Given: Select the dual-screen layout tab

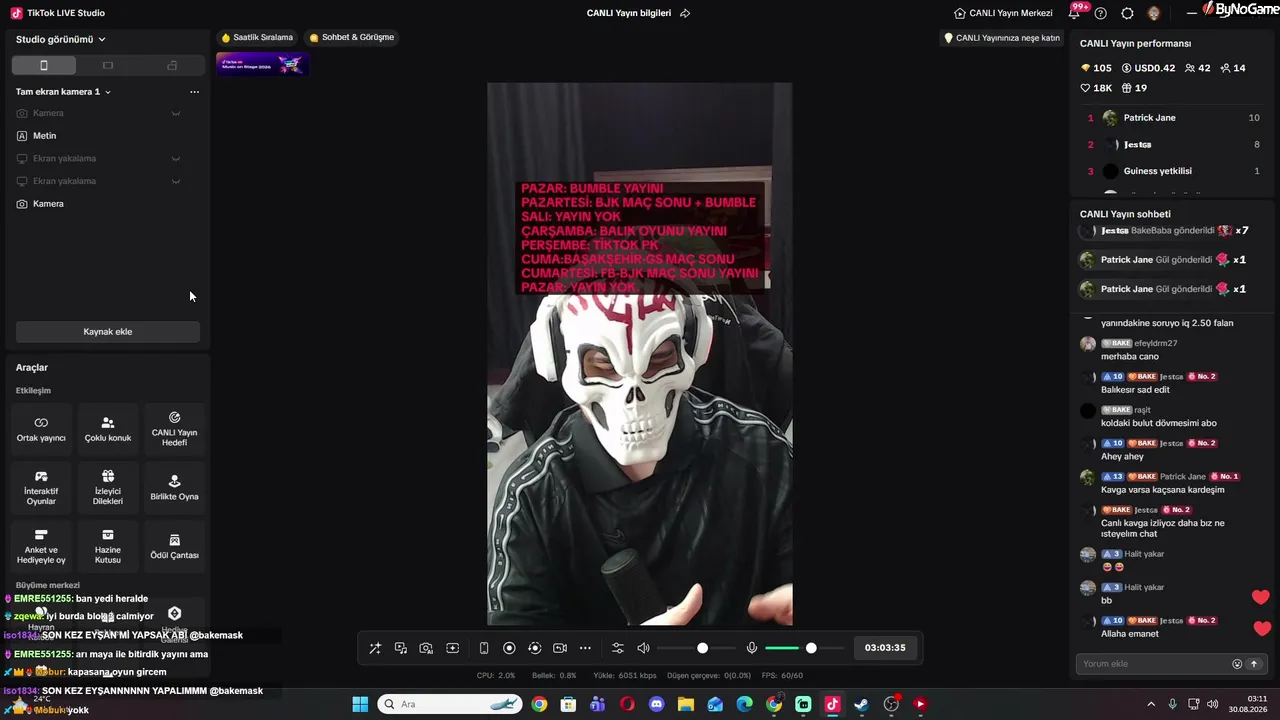Looking at the screenshot, I should (172, 65).
